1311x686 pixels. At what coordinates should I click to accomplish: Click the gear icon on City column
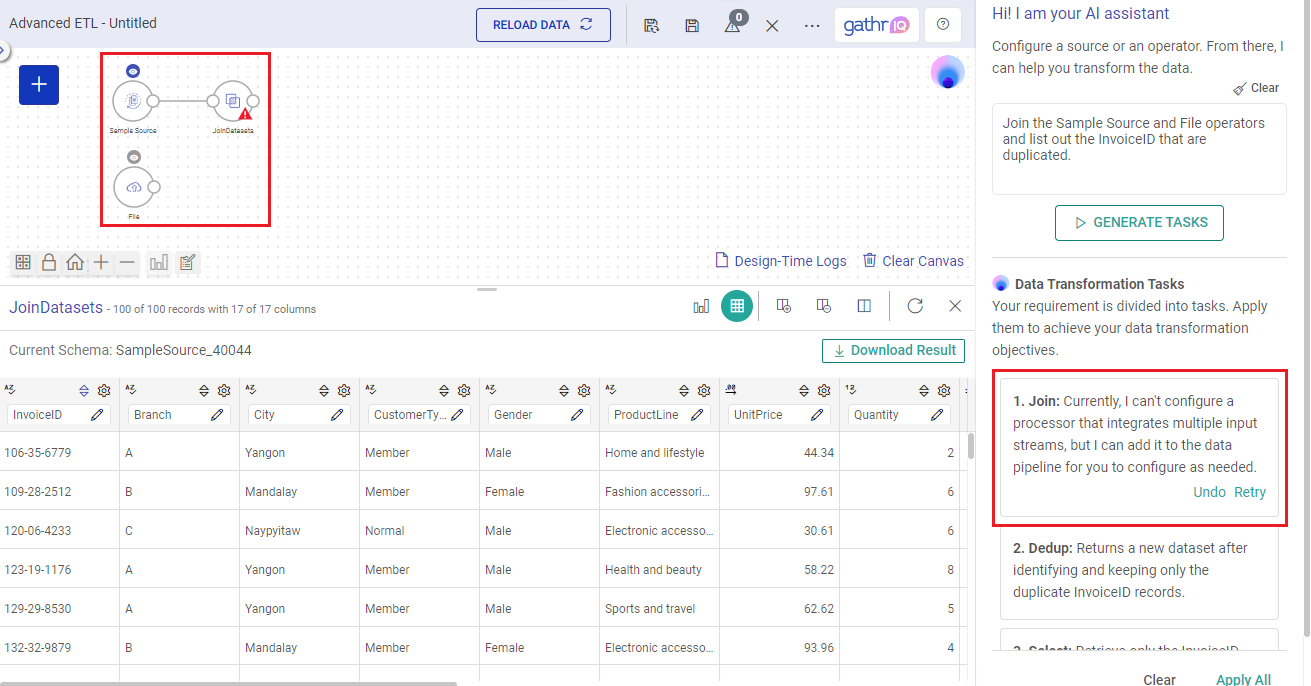point(344,391)
